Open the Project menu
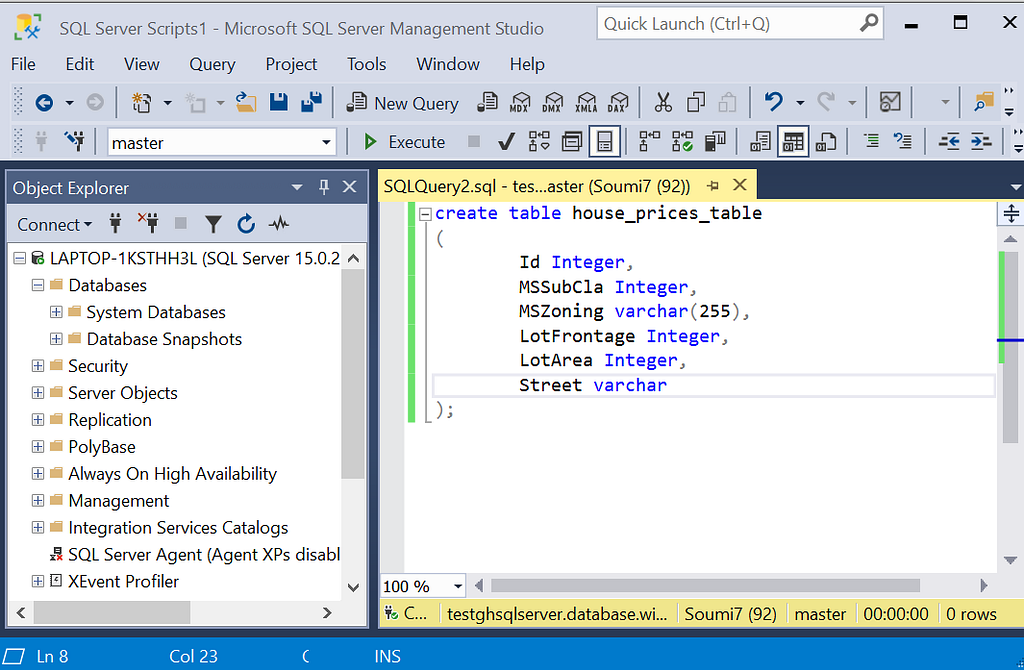This screenshot has height=670, width=1024. pos(291,64)
